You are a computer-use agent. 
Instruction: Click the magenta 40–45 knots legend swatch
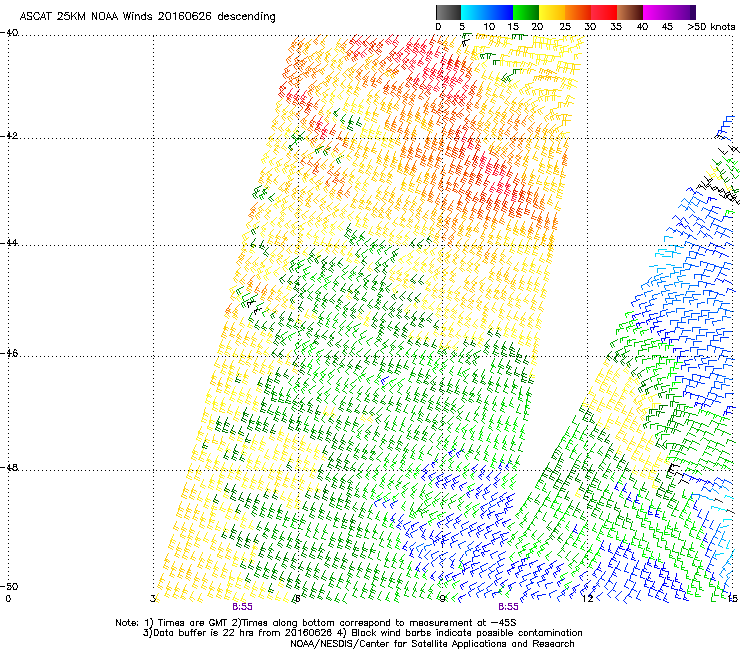pyautogui.click(x=656, y=12)
